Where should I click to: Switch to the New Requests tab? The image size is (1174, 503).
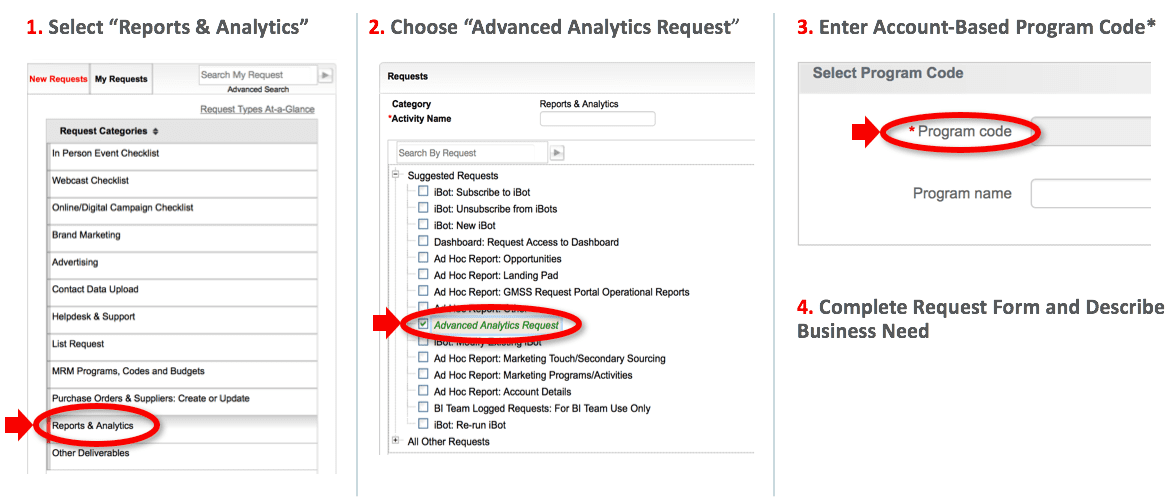click(58, 79)
